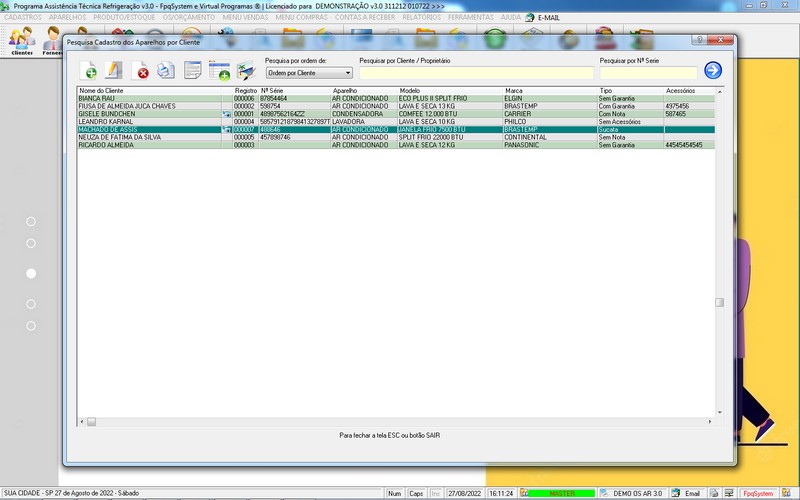Click the printer icon in the status bar
Viewport: 800px width, 500px height.
[714, 493]
